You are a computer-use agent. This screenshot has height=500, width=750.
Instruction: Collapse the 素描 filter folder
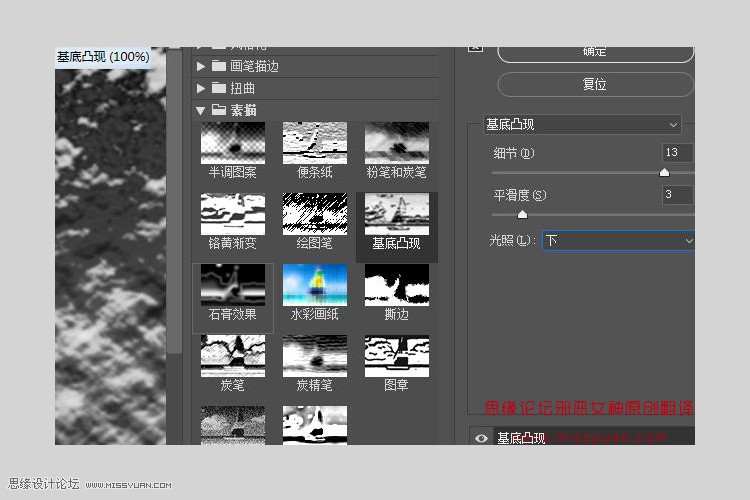[x=200, y=111]
